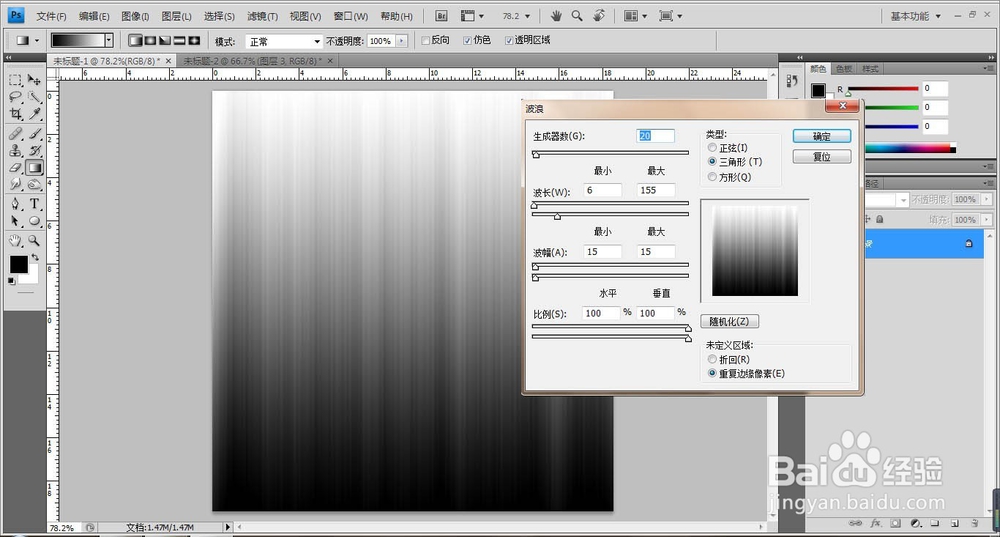Select the Crop tool
Viewport: 1000px width, 537px height.
click(x=15, y=114)
